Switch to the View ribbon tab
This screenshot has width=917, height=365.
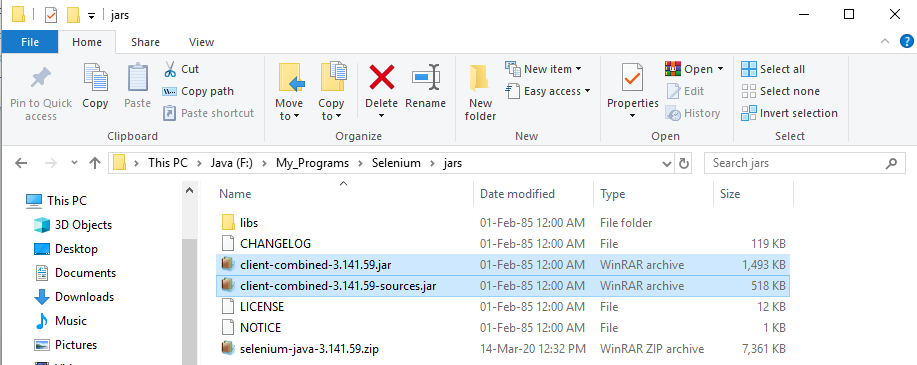[x=201, y=42]
